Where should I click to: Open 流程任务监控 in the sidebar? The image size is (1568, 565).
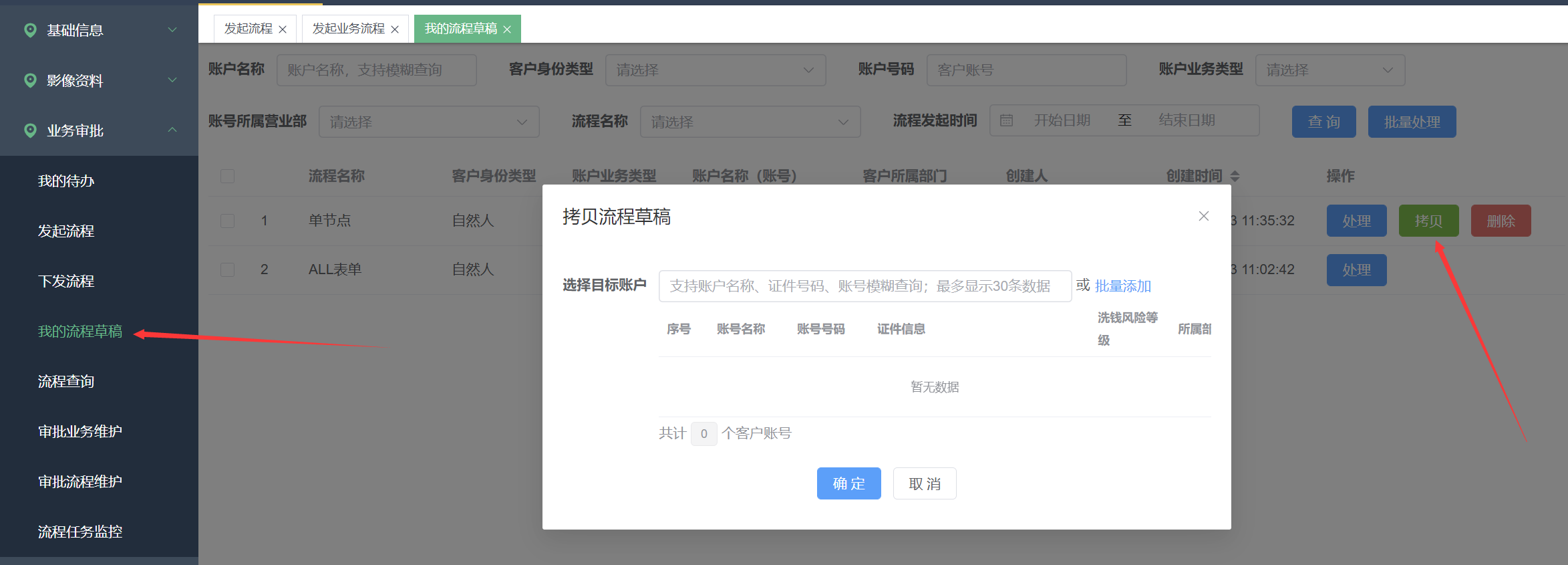pos(80,532)
